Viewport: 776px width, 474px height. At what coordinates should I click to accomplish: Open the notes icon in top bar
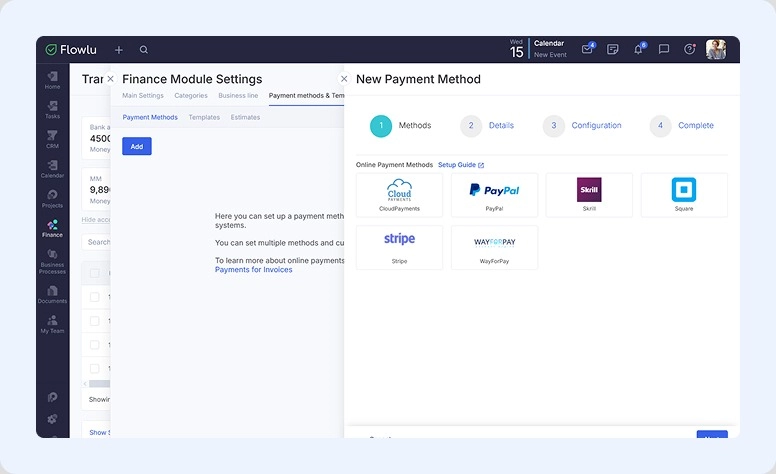(x=613, y=49)
